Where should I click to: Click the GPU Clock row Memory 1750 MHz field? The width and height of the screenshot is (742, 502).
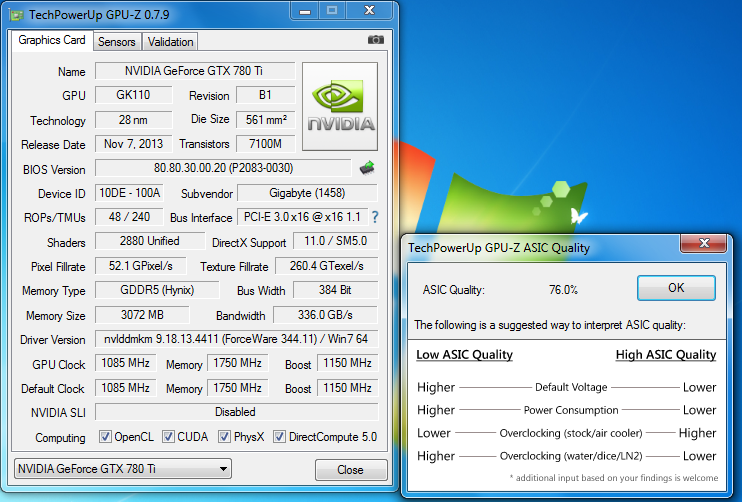[x=238, y=363]
